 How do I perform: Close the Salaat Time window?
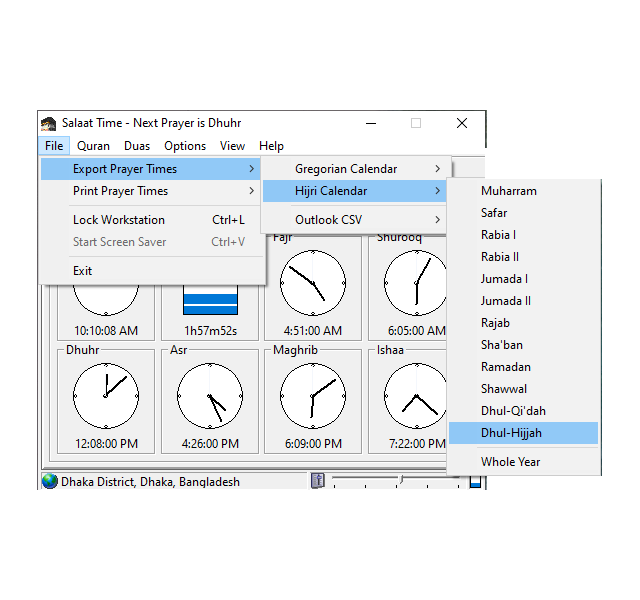(462, 123)
